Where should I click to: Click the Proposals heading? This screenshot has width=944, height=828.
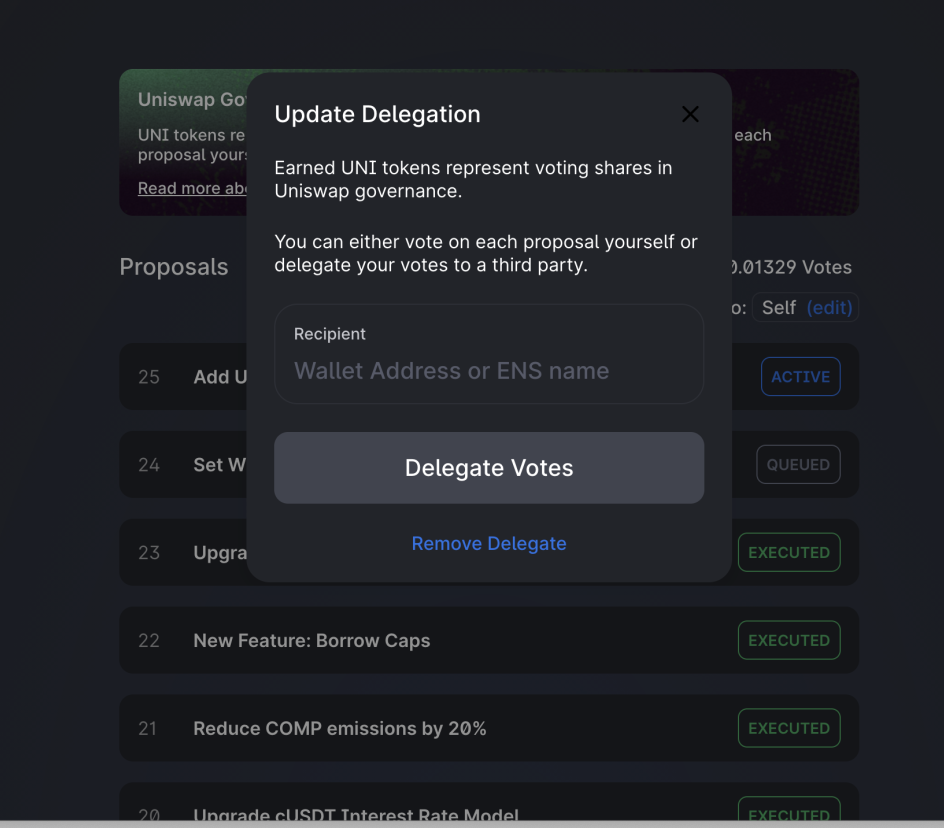(x=174, y=267)
